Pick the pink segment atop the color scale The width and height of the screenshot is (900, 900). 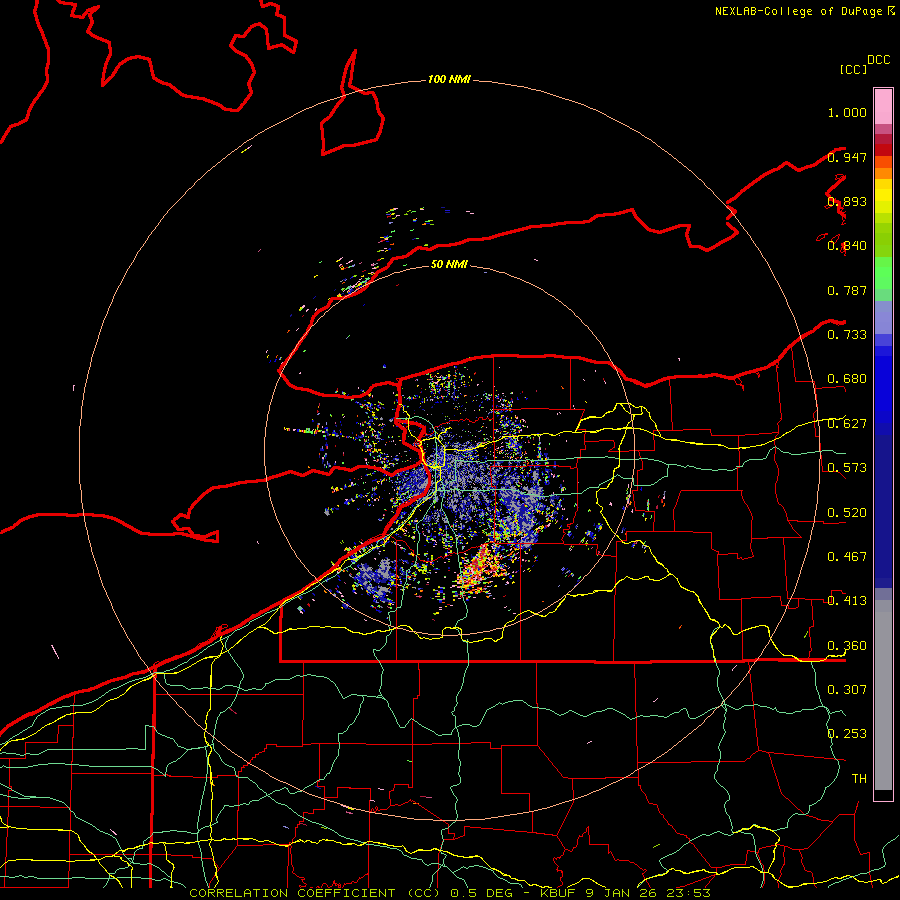883,106
